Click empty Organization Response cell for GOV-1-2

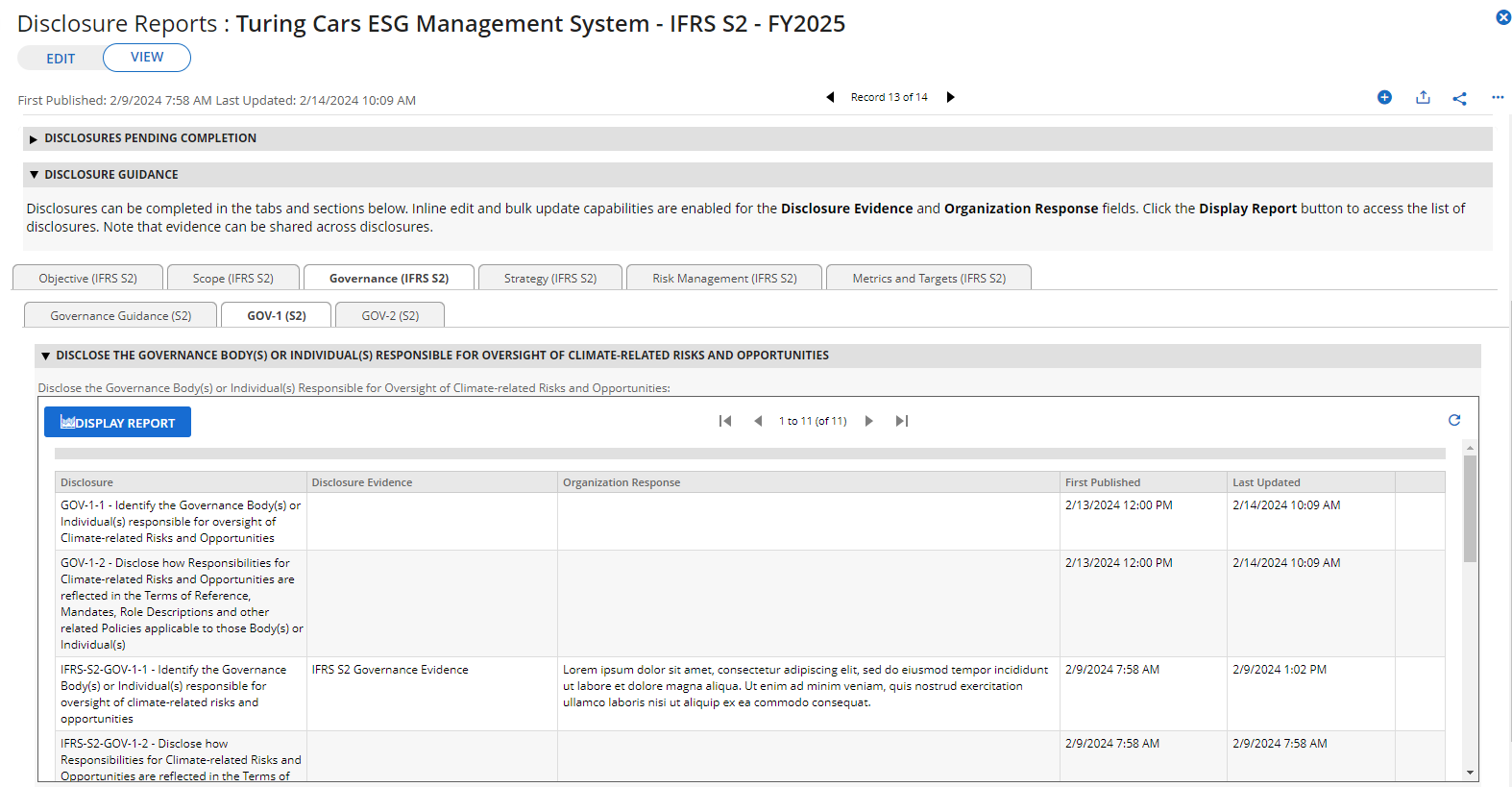(x=809, y=603)
